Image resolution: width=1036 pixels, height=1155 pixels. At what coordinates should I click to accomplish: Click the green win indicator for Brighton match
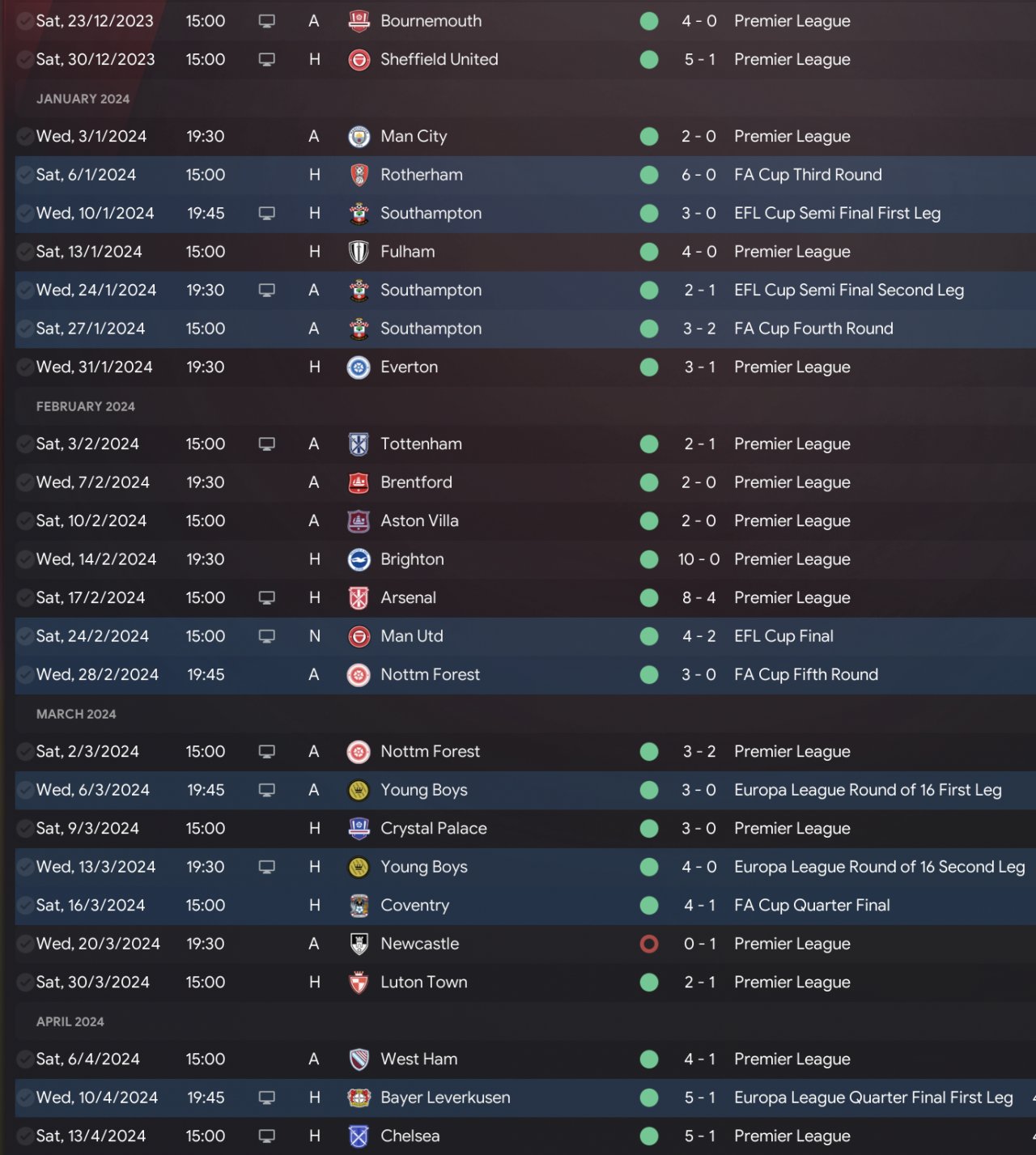coord(649,559)
